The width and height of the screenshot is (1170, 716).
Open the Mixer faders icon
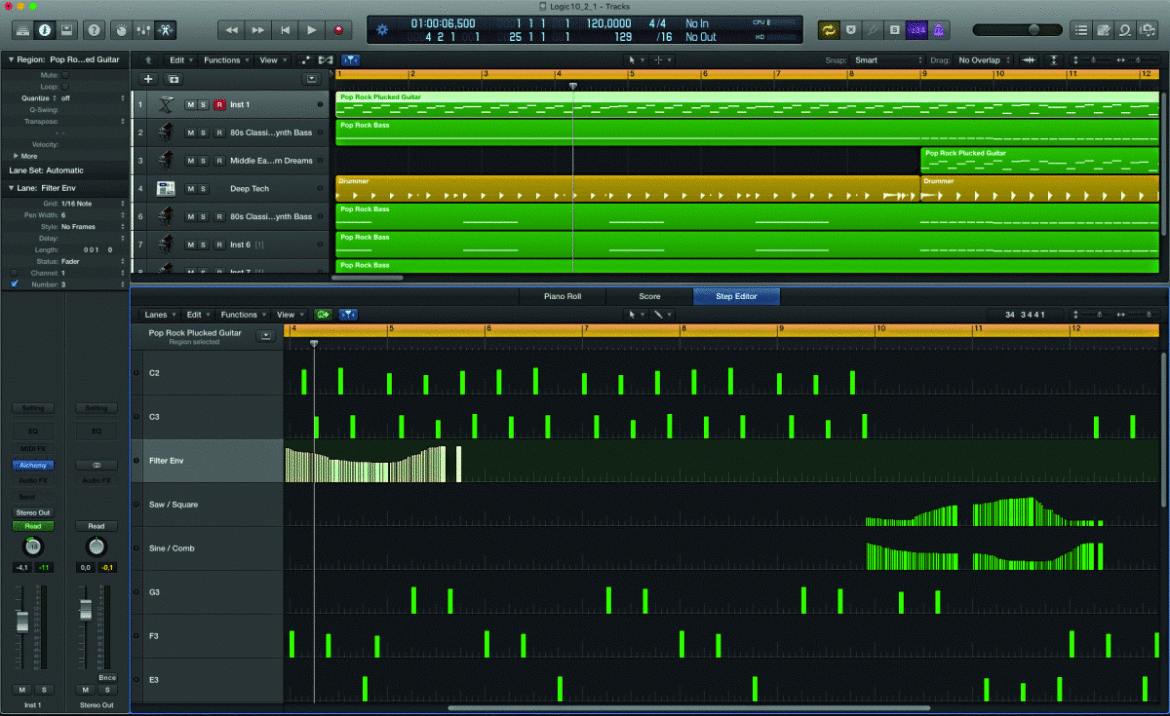coord(143,30)
